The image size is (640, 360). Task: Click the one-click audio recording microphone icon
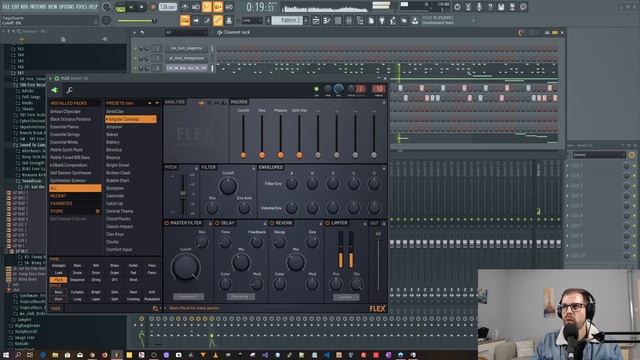point(479,7)
